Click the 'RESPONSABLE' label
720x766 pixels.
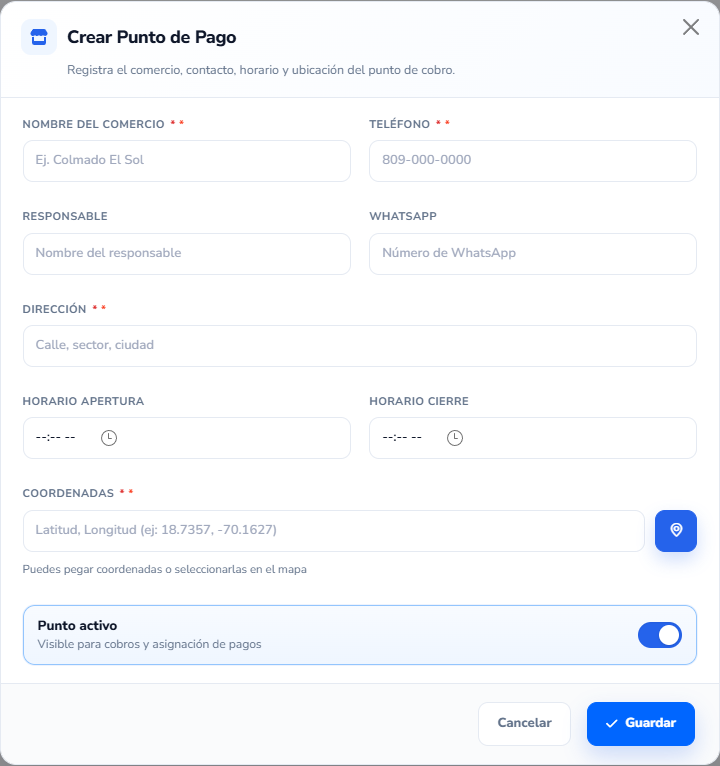(x=65, y=216)
